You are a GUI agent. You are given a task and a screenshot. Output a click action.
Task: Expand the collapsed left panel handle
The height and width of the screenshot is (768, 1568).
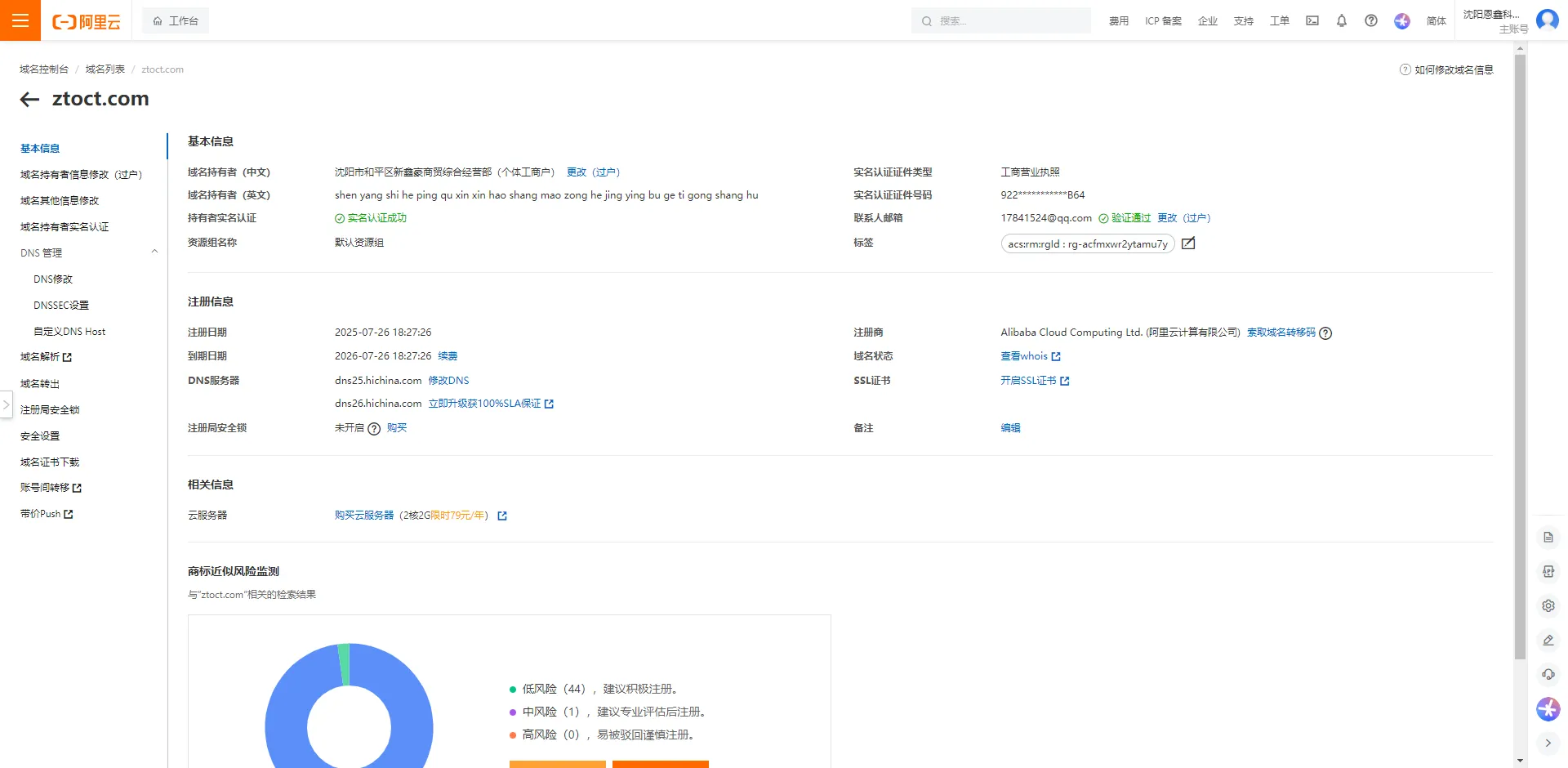tap(6, 404)
